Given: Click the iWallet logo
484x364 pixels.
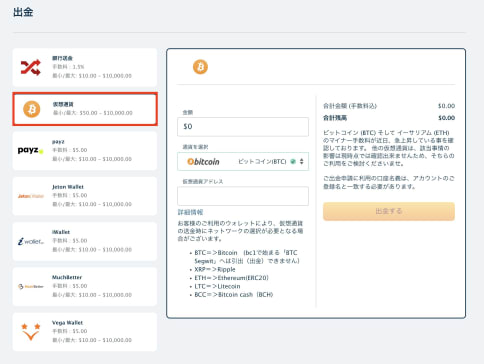Looking at the screenshot, I should 31,241.
